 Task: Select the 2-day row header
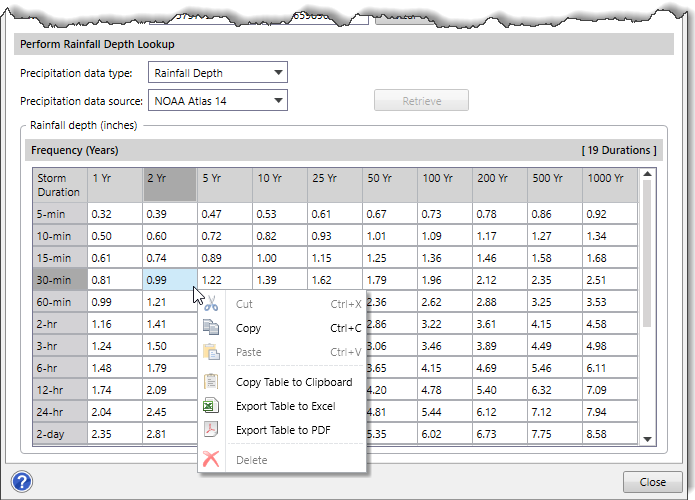60,434
